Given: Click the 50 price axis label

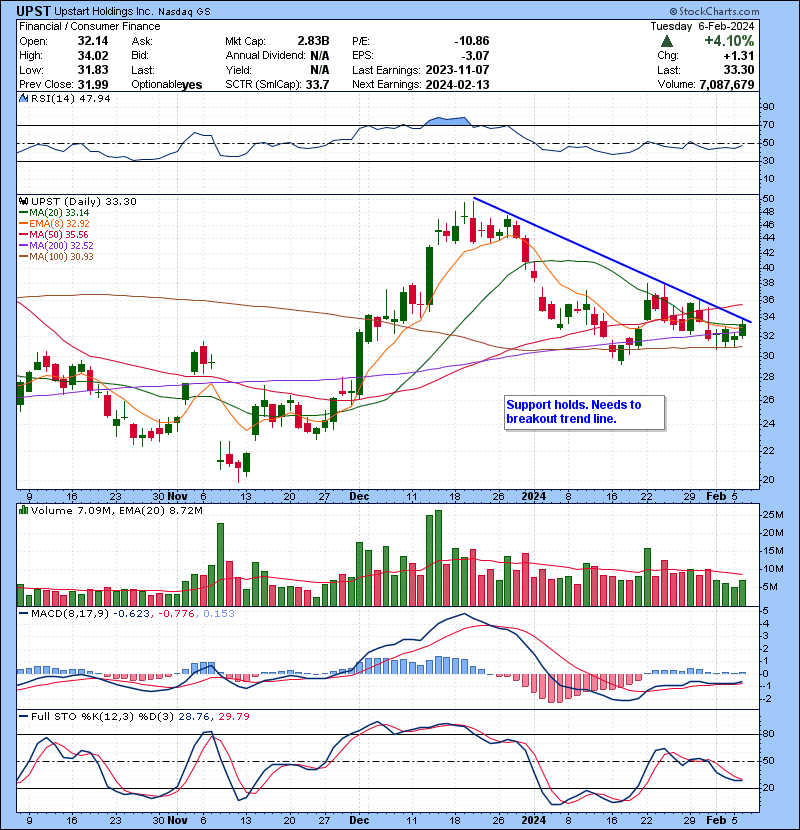Looking at the screenshot, I should click(x=768, y=199).
